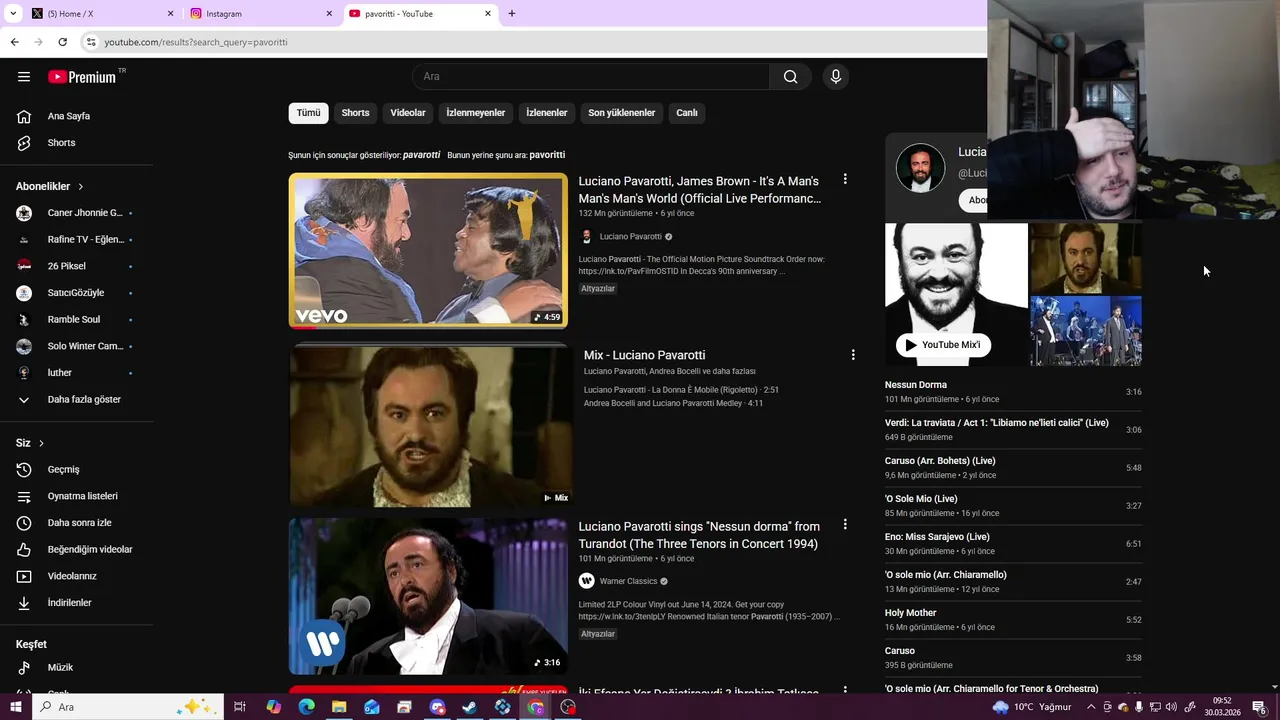This screenshot has height=720, width=1280.
Task: Select the İzlenmeyenler filter chip
Action: pyautogui.click(x=476, y=113)
